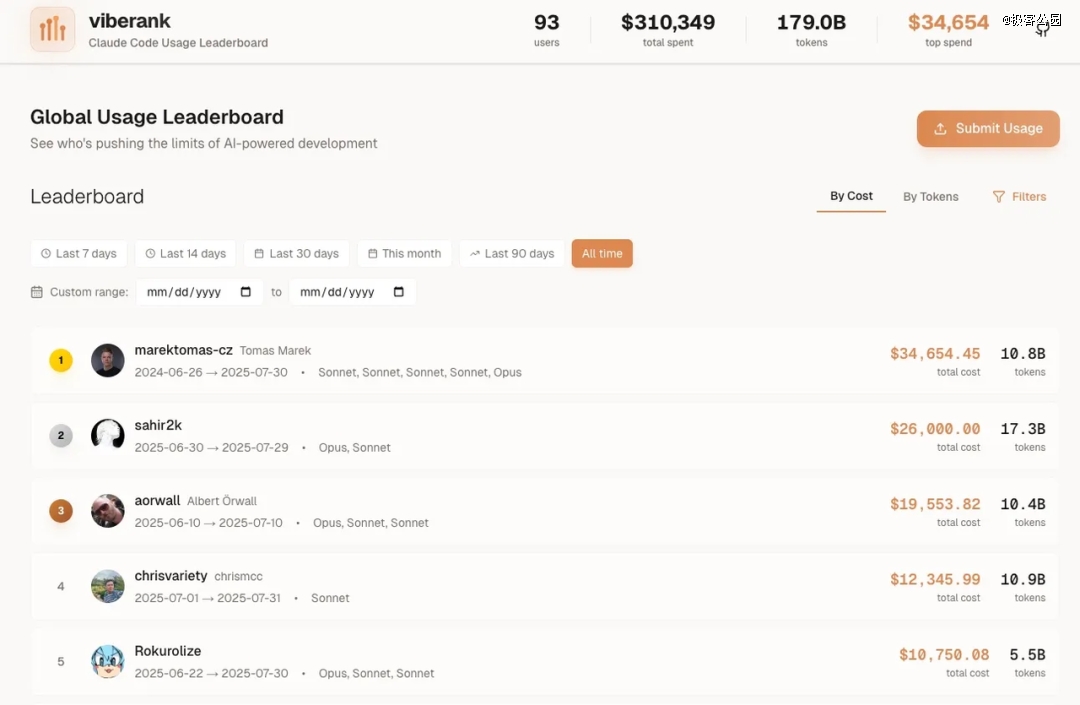1080x705 pixels.
Task: Open calendar picker in start date field
Action: [246, 292]
